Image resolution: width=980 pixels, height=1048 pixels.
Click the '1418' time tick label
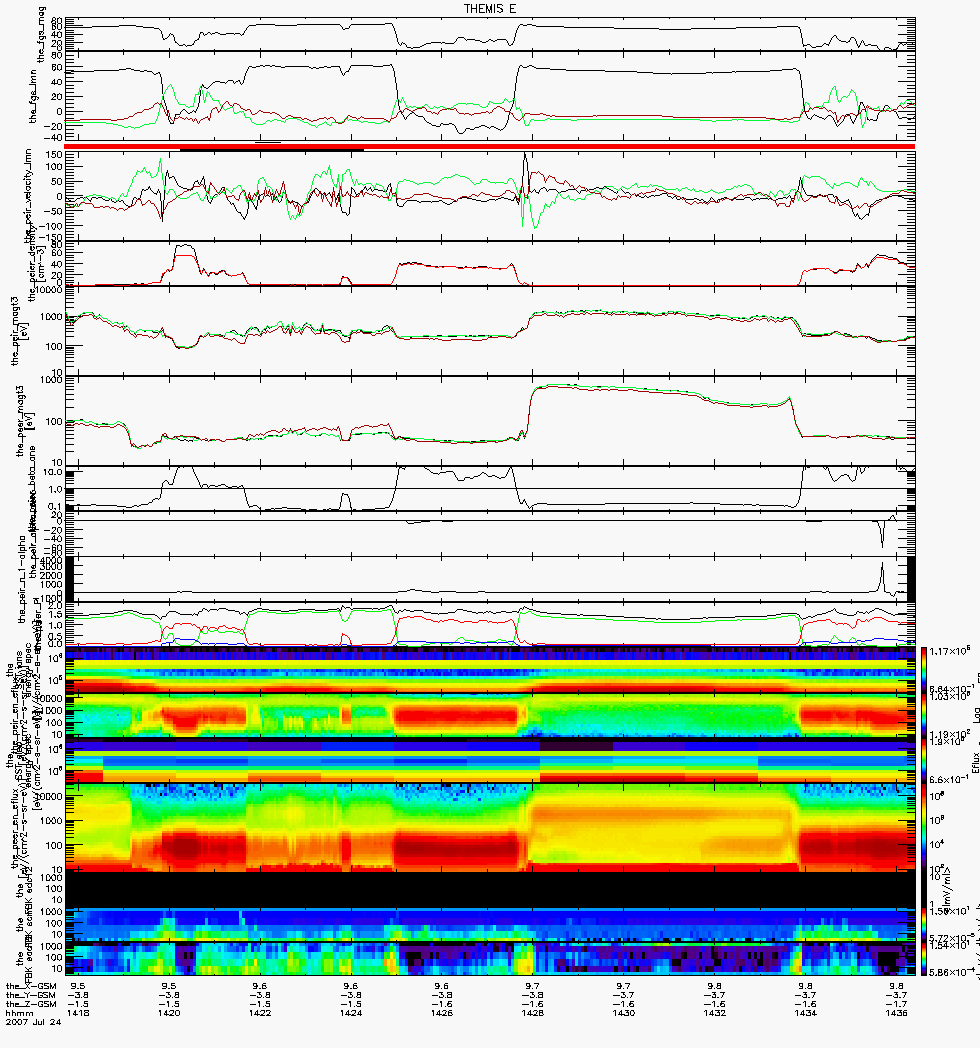pos(78,1013)
